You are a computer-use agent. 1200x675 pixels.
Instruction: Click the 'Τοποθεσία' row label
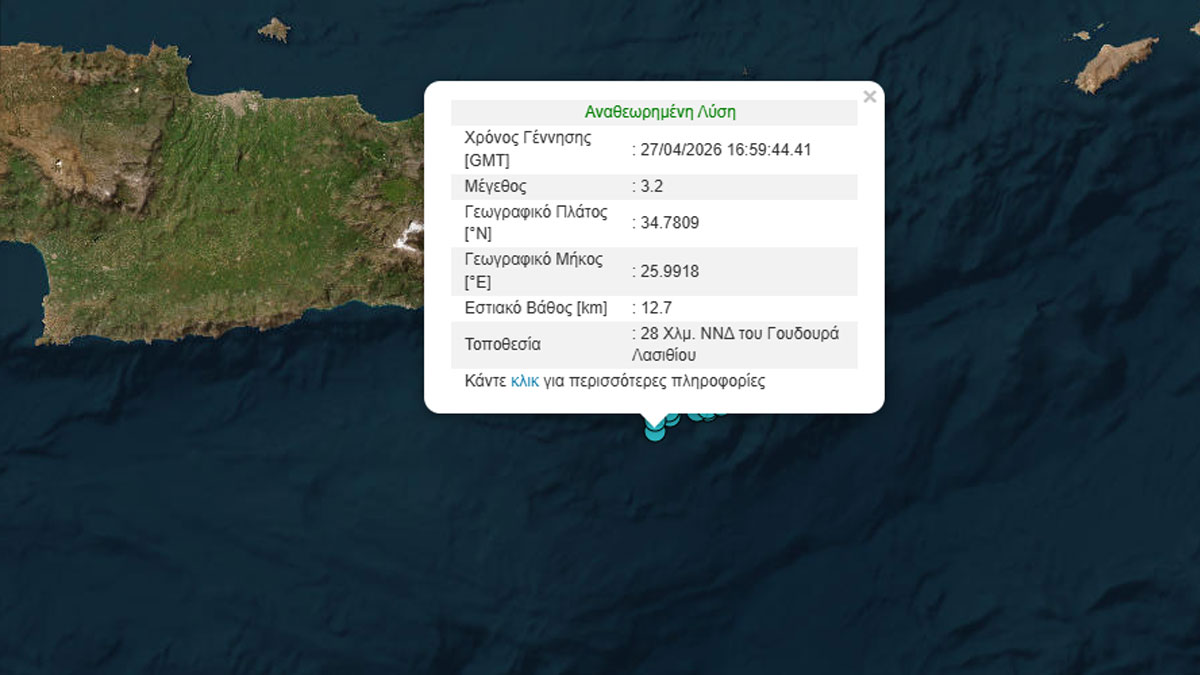pos(503,345)
